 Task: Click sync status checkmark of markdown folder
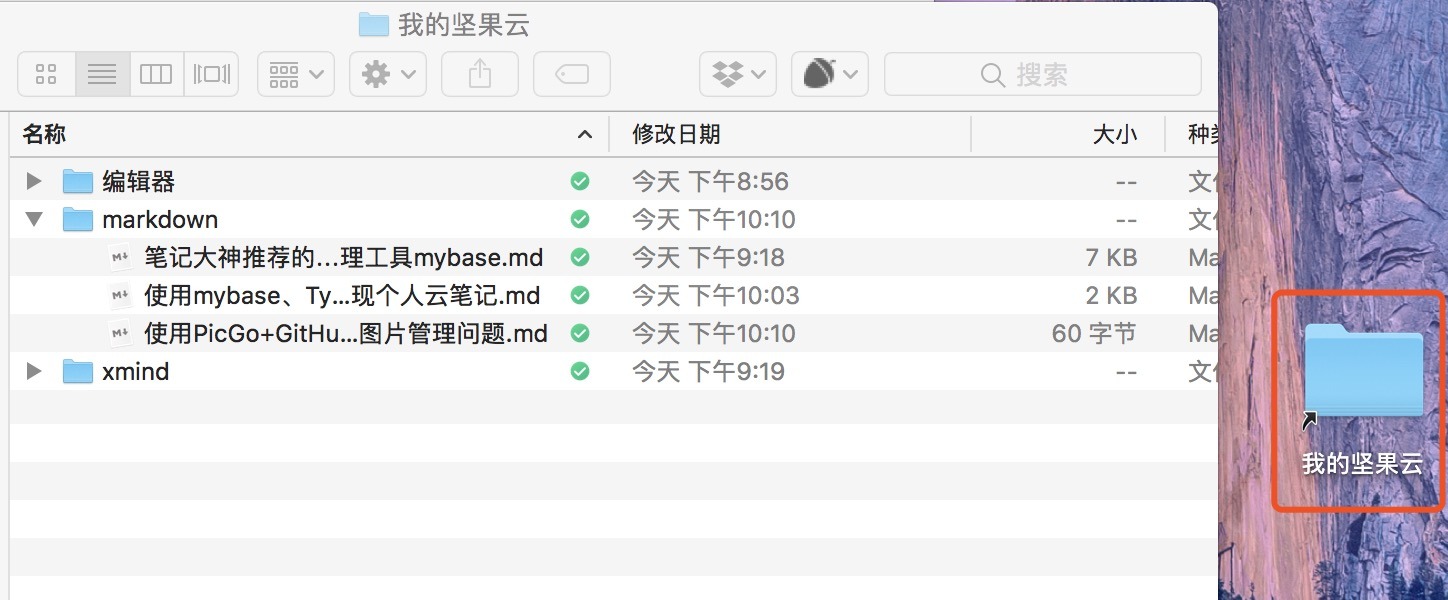click(580, 219)
